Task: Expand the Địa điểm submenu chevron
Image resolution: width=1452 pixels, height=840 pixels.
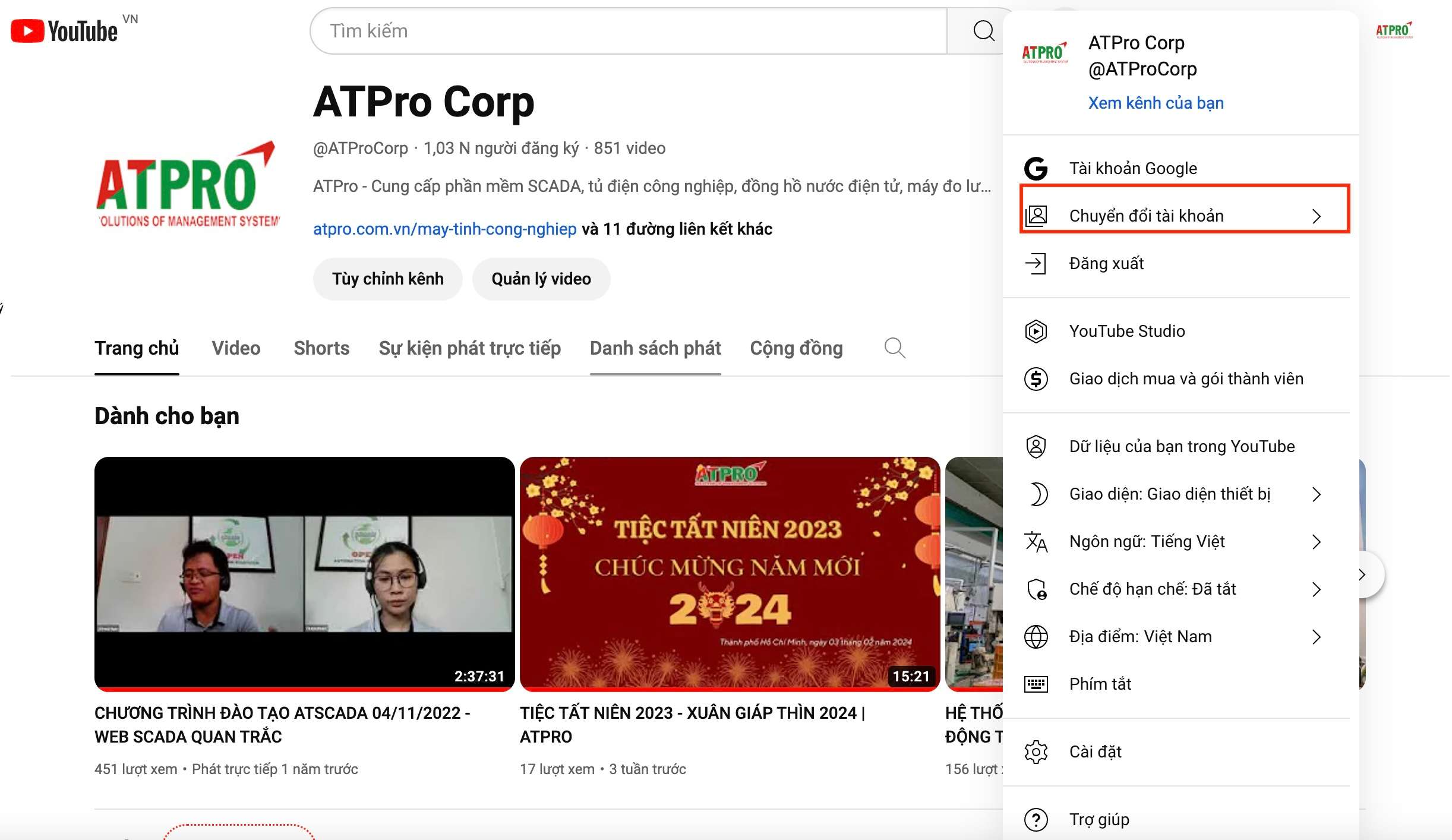Action: click(1317, 636)
